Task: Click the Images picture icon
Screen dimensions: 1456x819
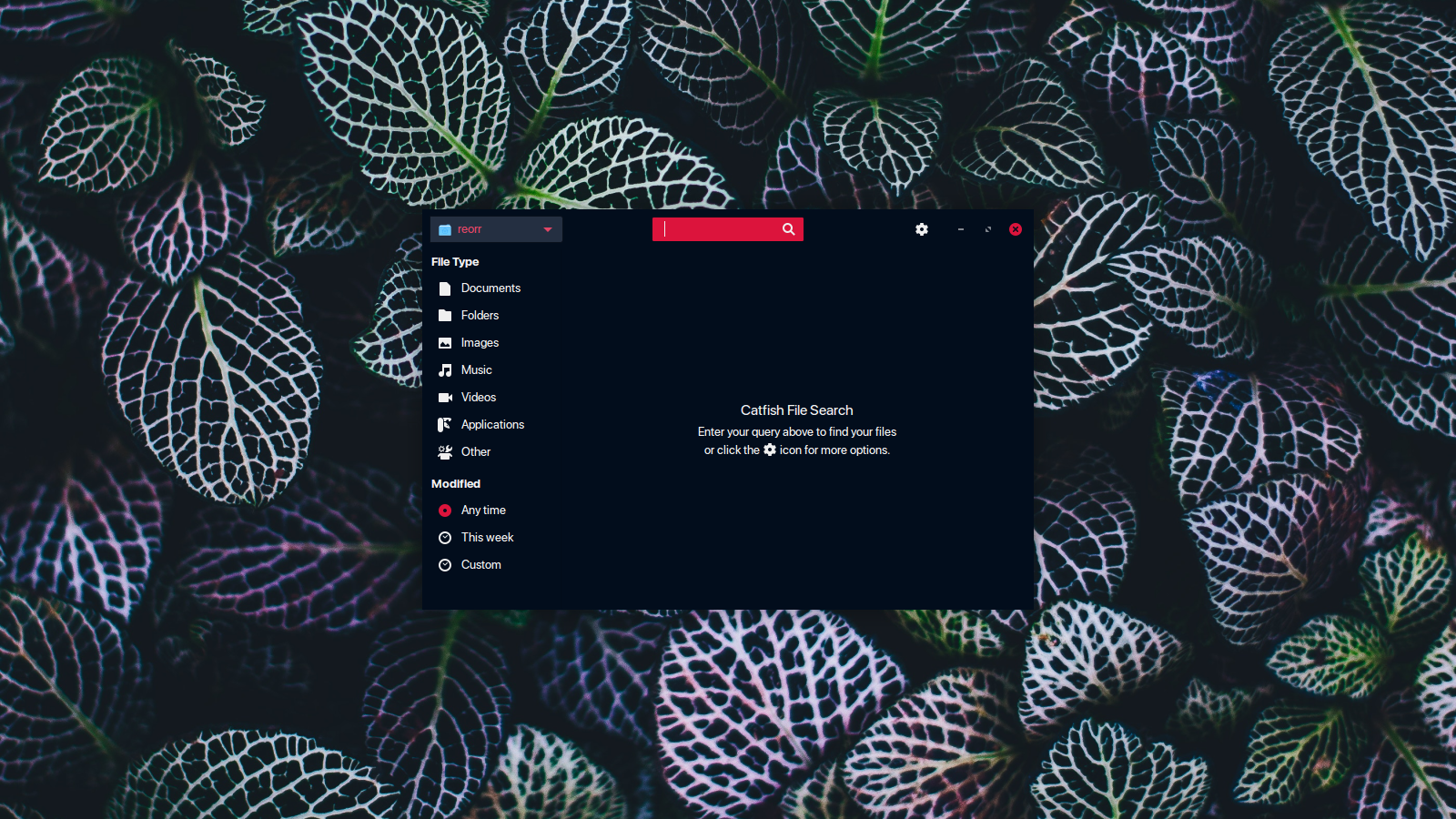Action: coord(445,343)
